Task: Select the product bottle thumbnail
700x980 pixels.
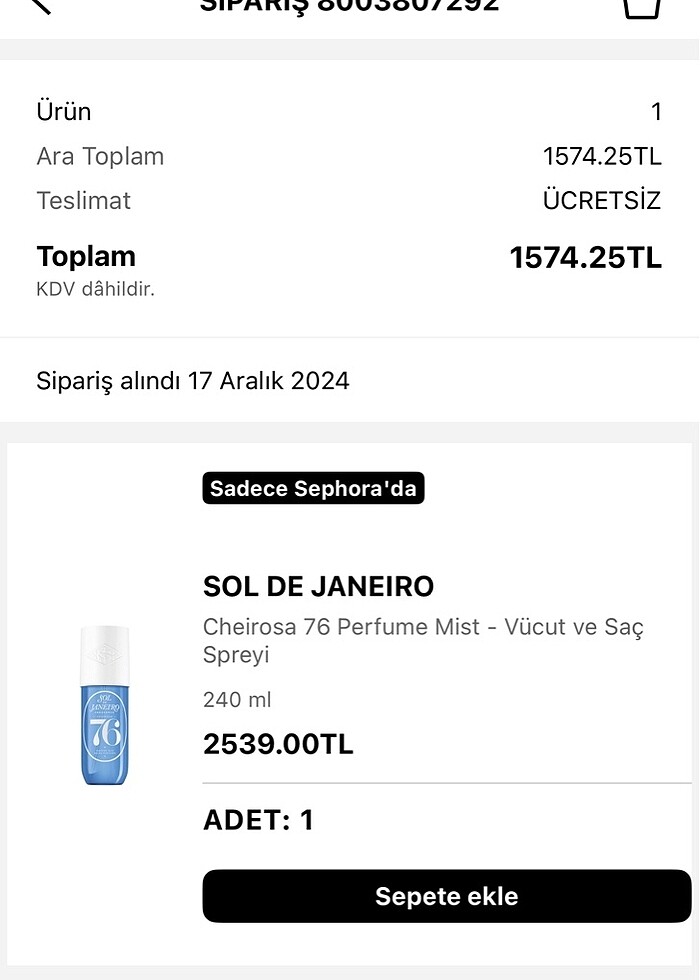Action: coord(105,705)
